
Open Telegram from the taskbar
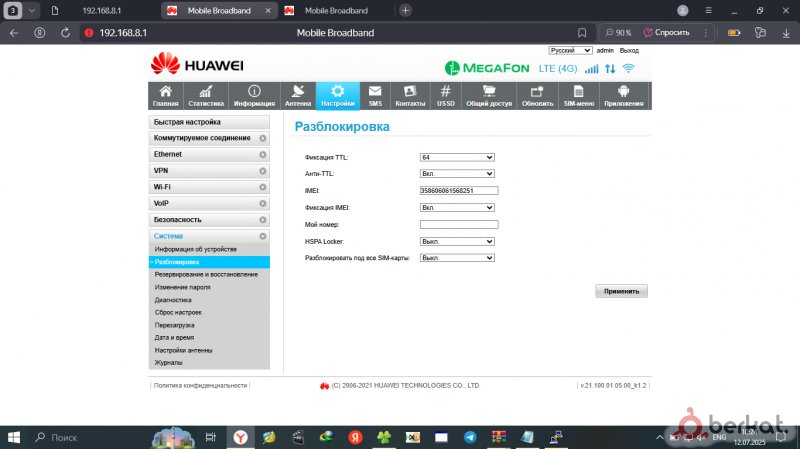click(470, 438)
